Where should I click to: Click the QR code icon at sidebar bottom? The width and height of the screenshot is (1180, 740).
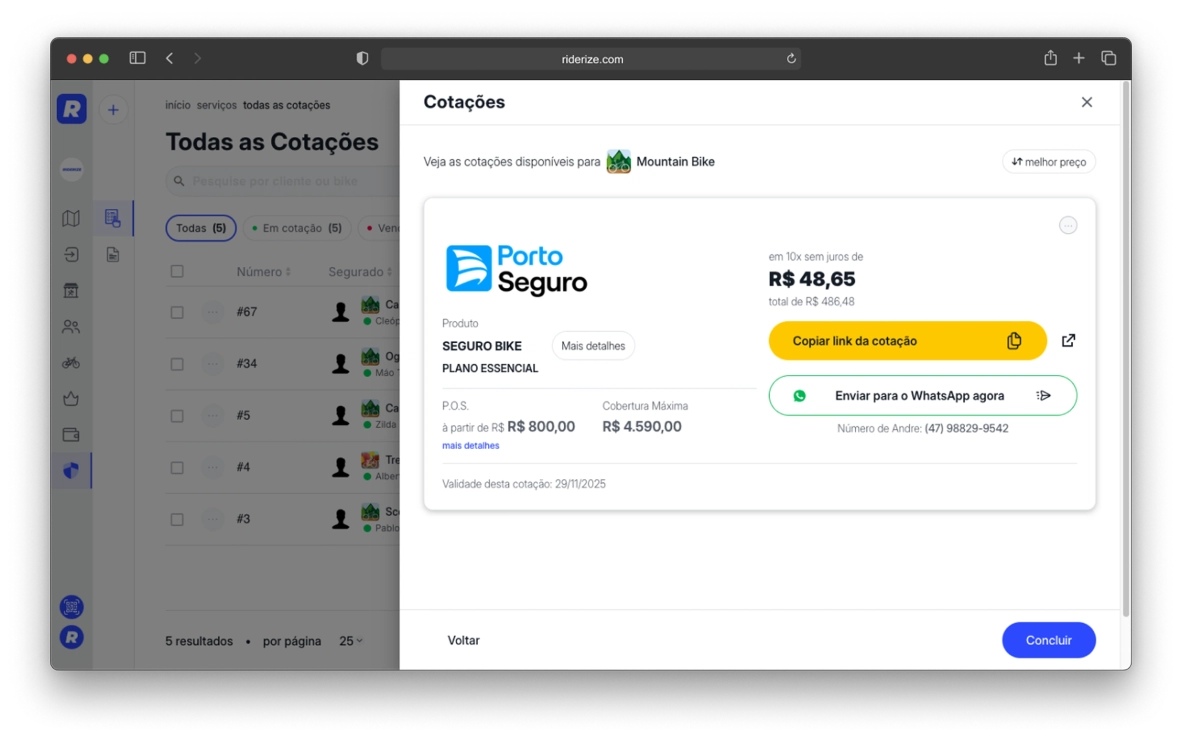(x=71, y=607)
